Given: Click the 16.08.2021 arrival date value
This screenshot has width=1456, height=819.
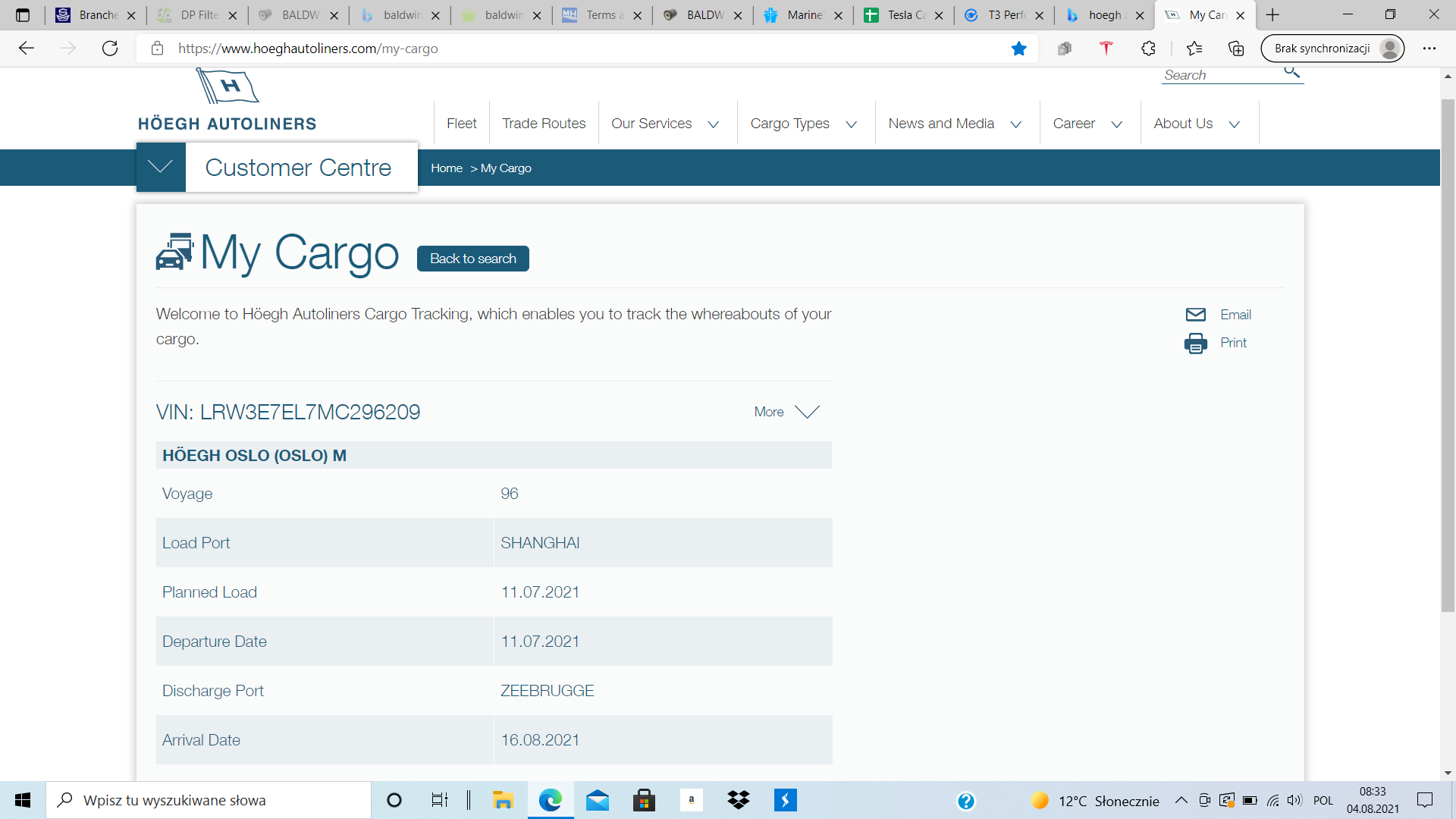Looking at the screenshot, I should pyautogui.click(x=540, y=740).
